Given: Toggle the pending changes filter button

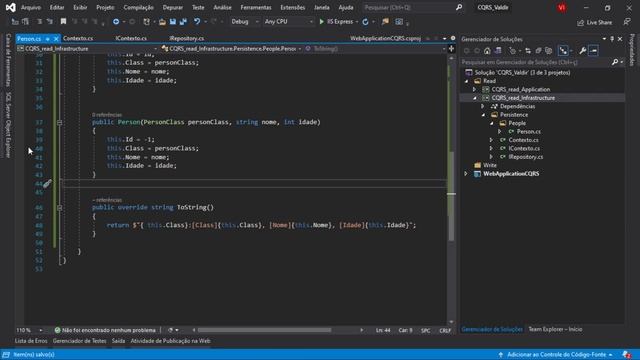Looking at the screenshot, I should point(513,51).
